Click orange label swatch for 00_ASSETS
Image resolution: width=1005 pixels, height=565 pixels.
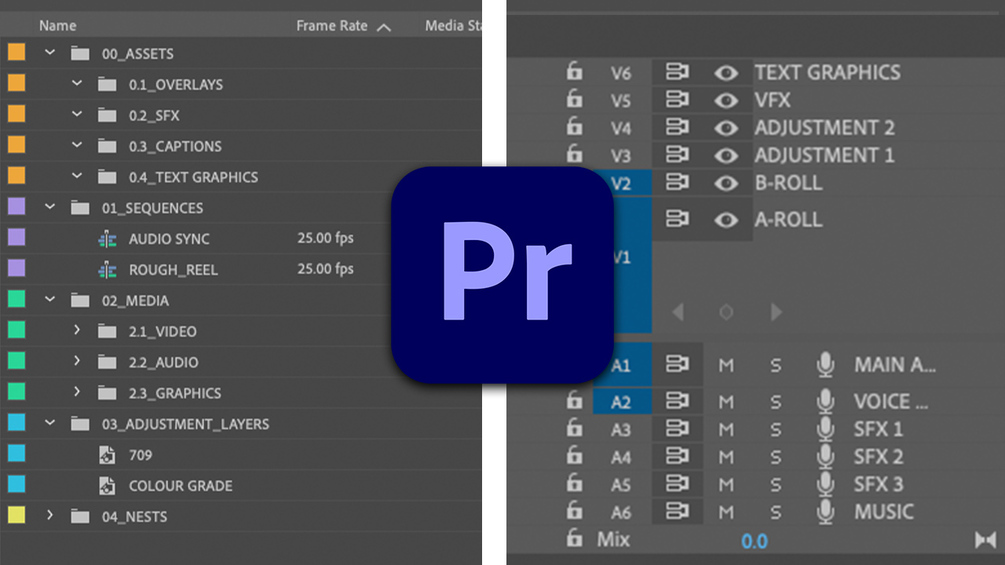click(x=17, y=52)
